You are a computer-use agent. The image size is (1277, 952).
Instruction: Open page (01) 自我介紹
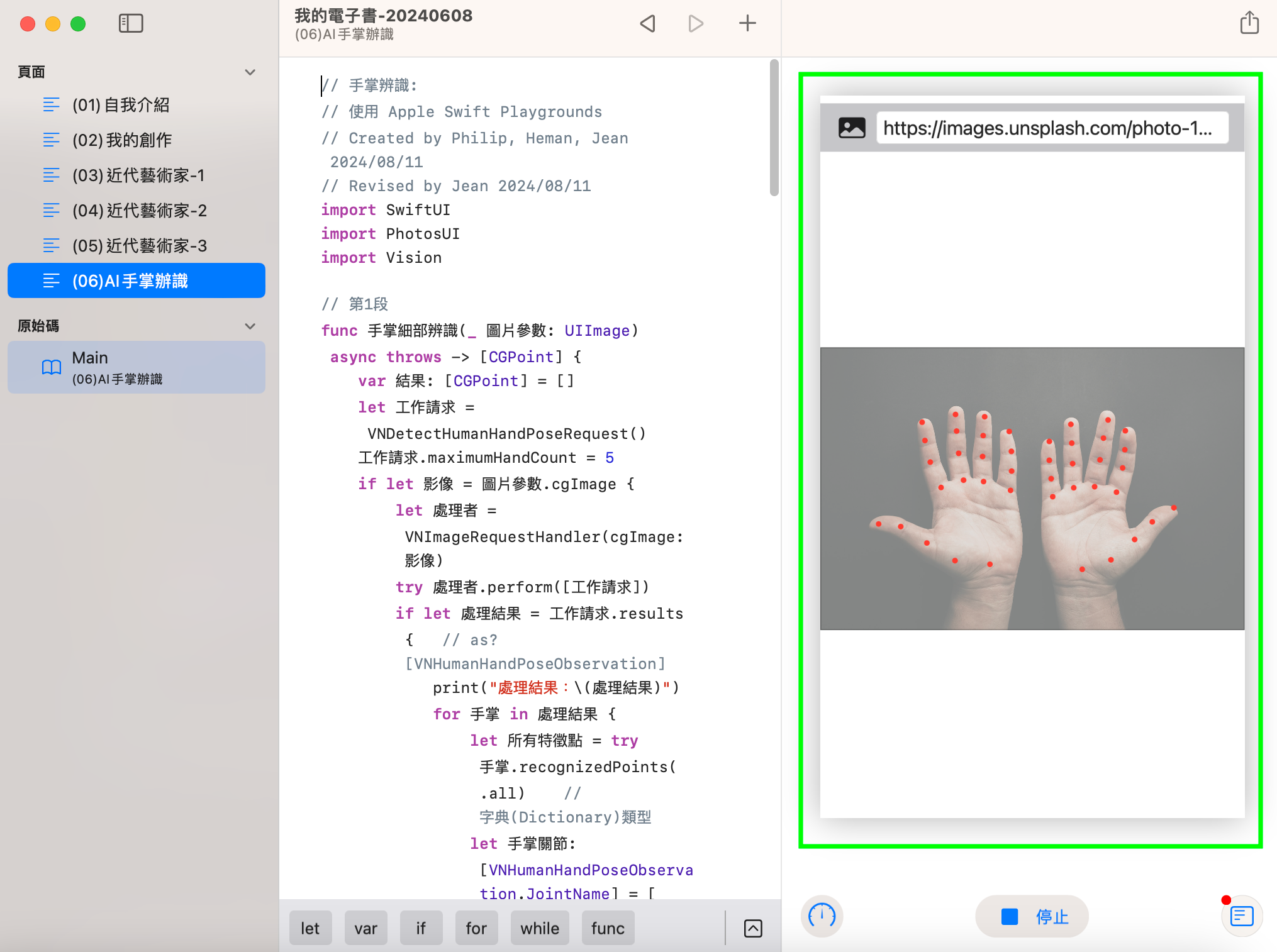tap(121, 105)
